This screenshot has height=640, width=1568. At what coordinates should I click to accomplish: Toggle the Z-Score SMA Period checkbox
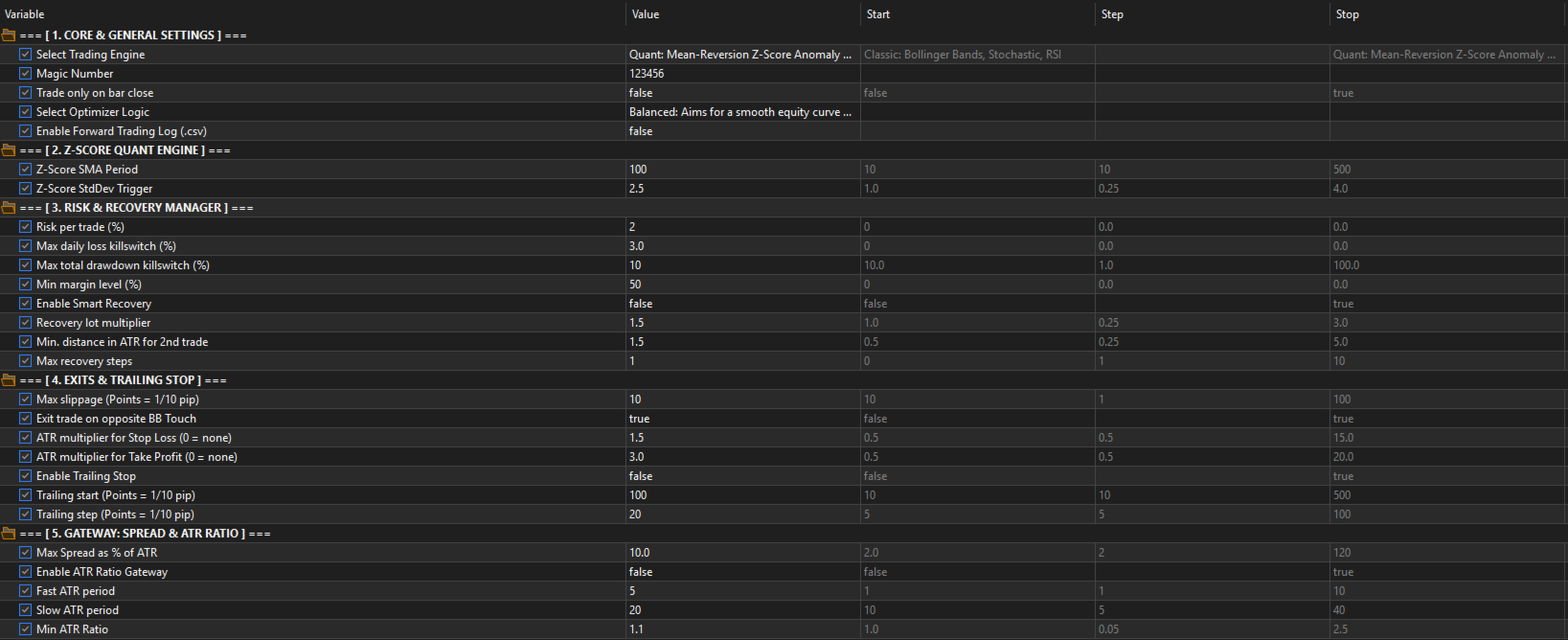pos(26,170)
